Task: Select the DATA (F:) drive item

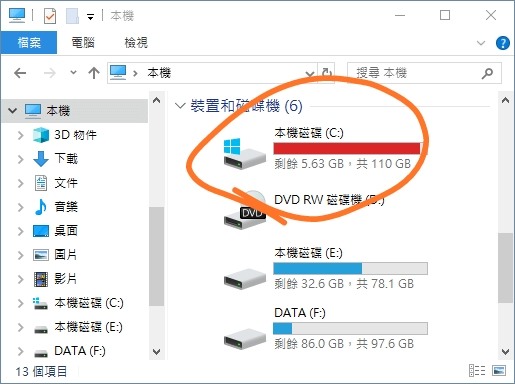Action: [x=326, y=328]
